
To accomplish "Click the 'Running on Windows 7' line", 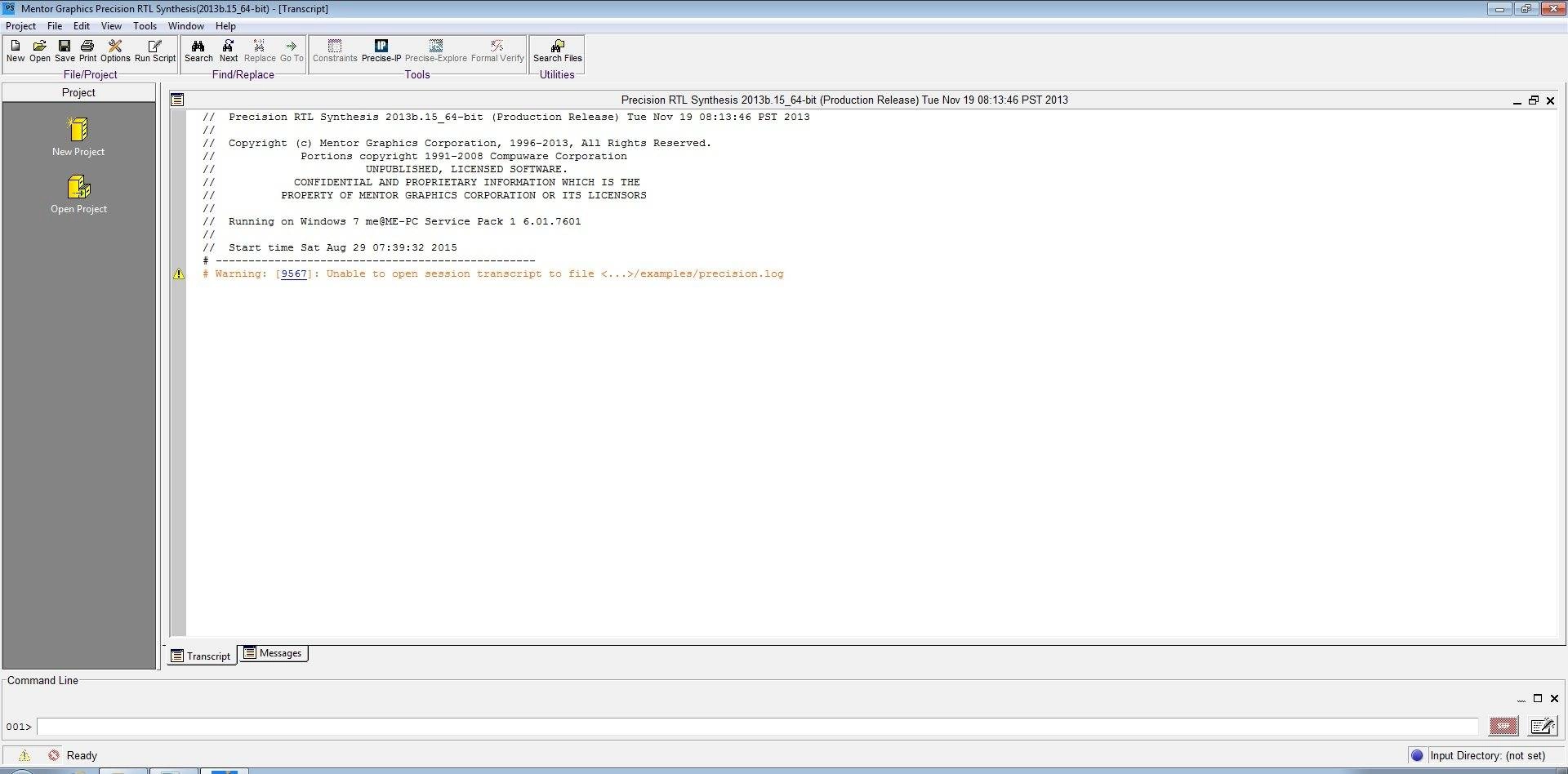I will [x=405, y=221].
